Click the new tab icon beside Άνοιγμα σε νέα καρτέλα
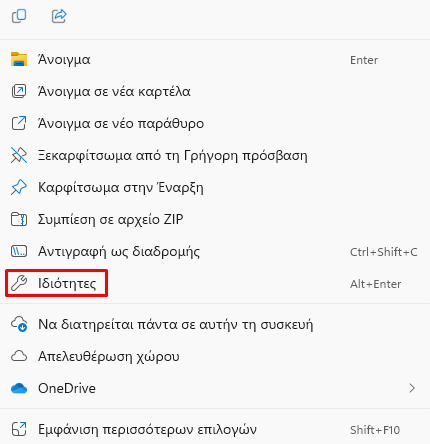Viewport: 430px width, 444px height. 19,91
